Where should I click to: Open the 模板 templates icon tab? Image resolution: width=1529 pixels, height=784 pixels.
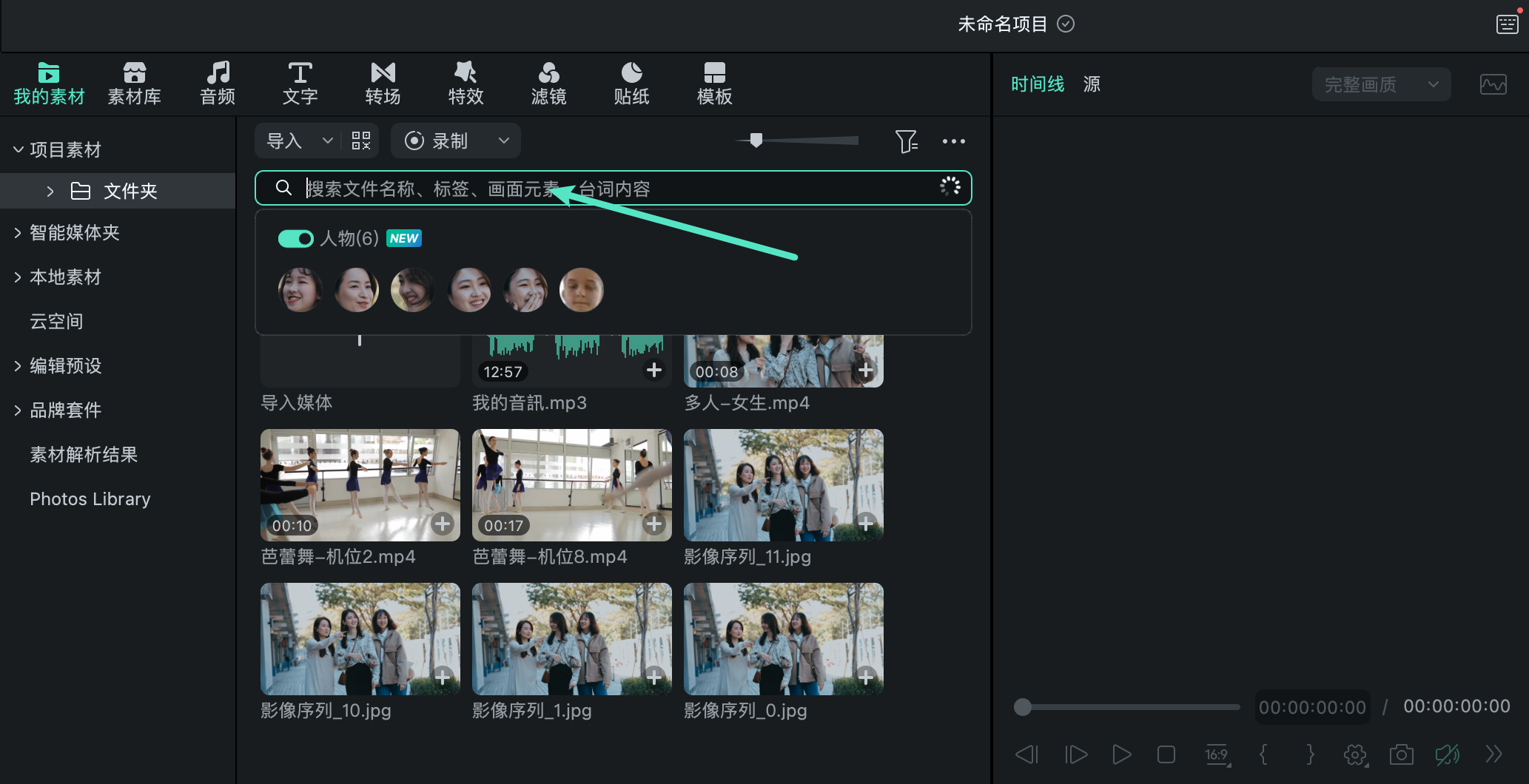coord(714,83)
